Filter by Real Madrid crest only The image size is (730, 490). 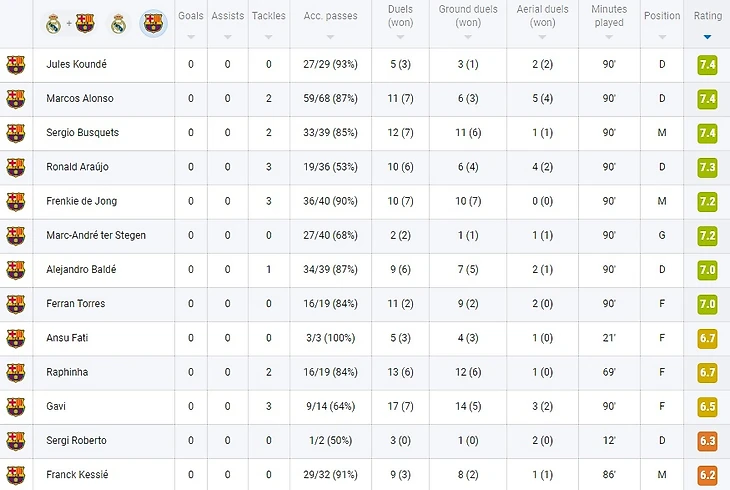tap(118, 23)
